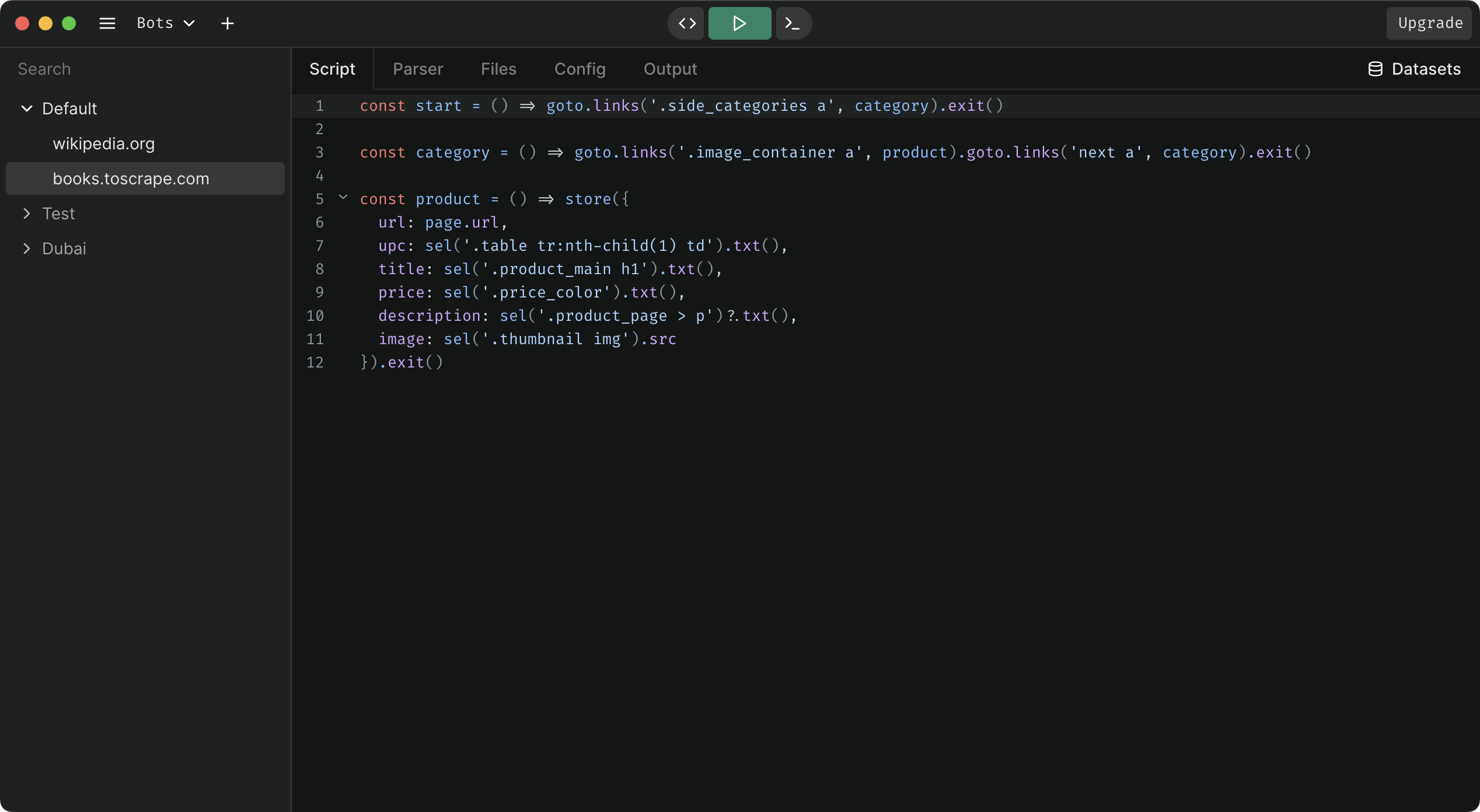This screenshot has width=1480, height=812.
Task: Select the books.toscrape.com bot
Action: click(x=145, y=178)
